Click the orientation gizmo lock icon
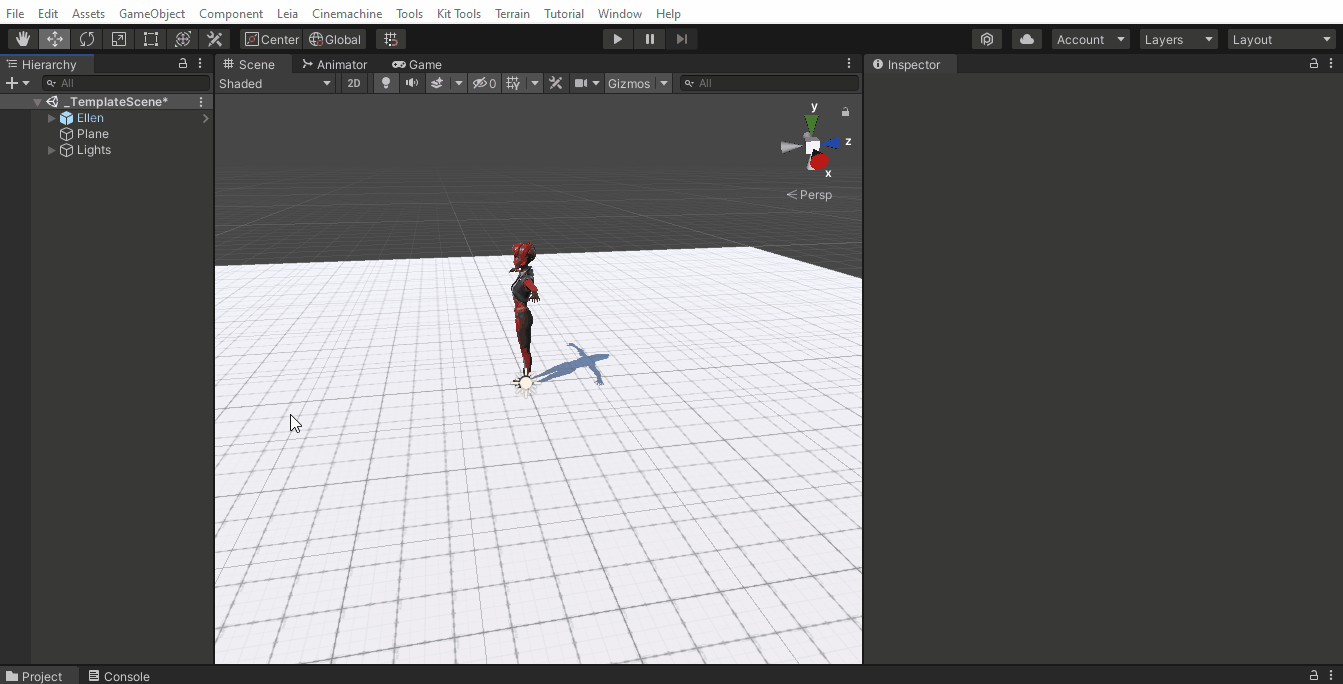1343x684 pixels. click(846, 112)
